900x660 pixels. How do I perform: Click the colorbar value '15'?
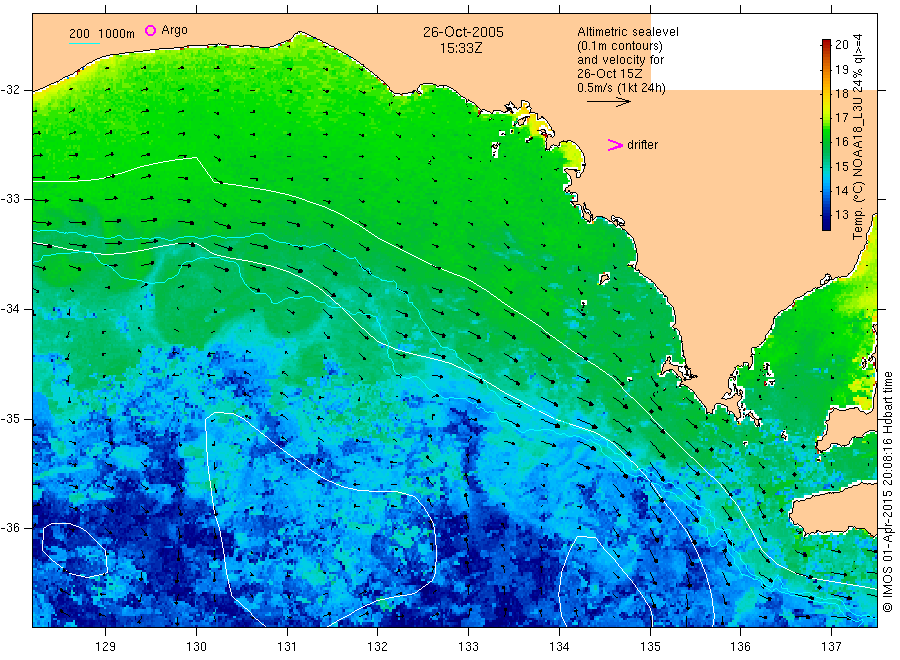click(841, 166)
